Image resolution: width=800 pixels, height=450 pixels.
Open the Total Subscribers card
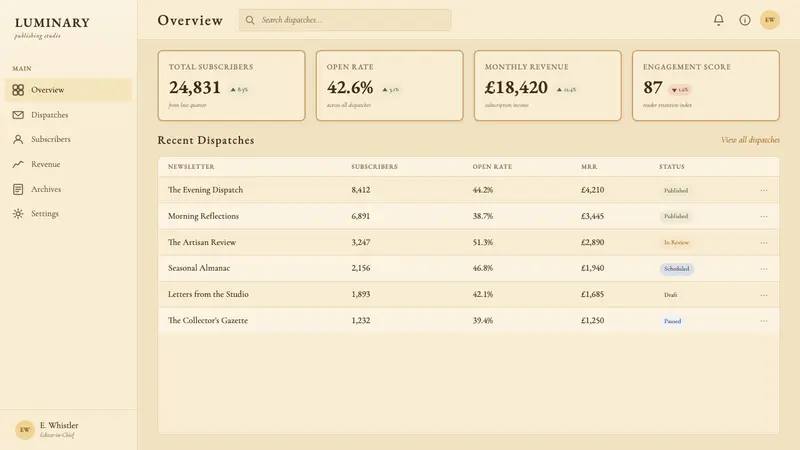232,86
